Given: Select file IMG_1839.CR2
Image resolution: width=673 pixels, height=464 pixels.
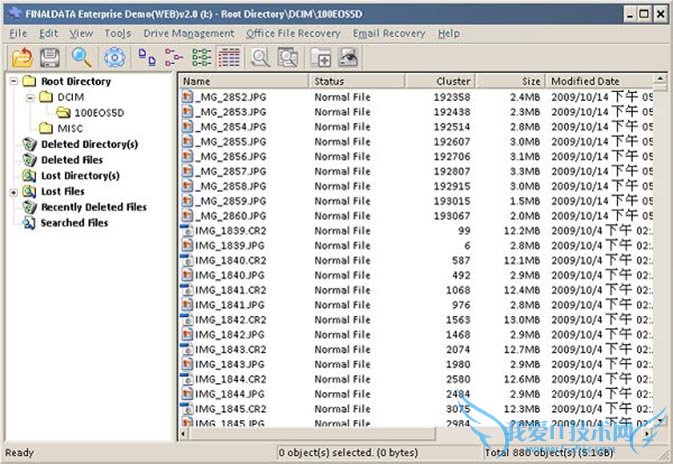Looking at the screenshot, I should 231,231.
